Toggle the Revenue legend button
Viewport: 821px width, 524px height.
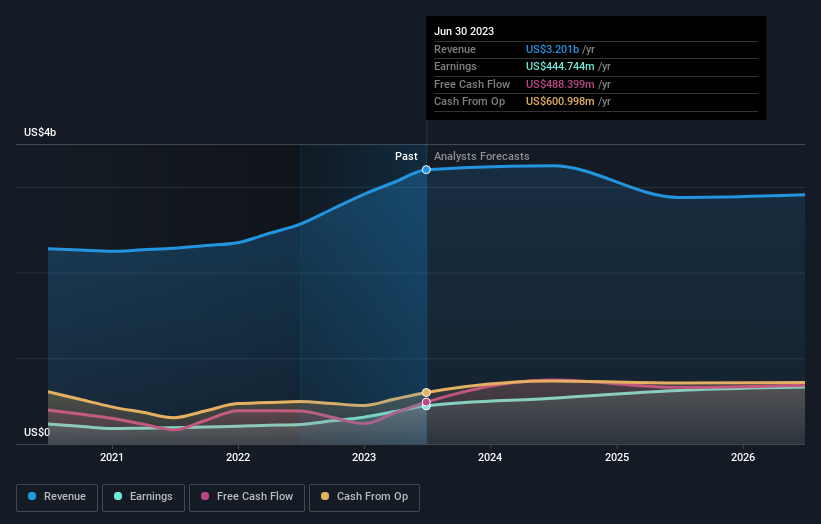point(57,497)
